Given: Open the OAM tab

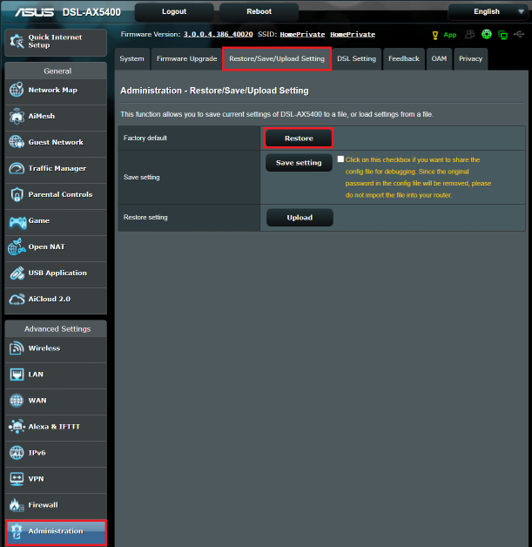Looking at the screenshot, I should 439,59.
